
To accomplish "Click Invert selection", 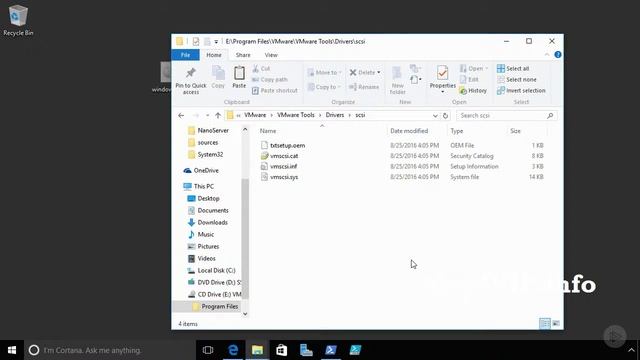I will [521, 91].
